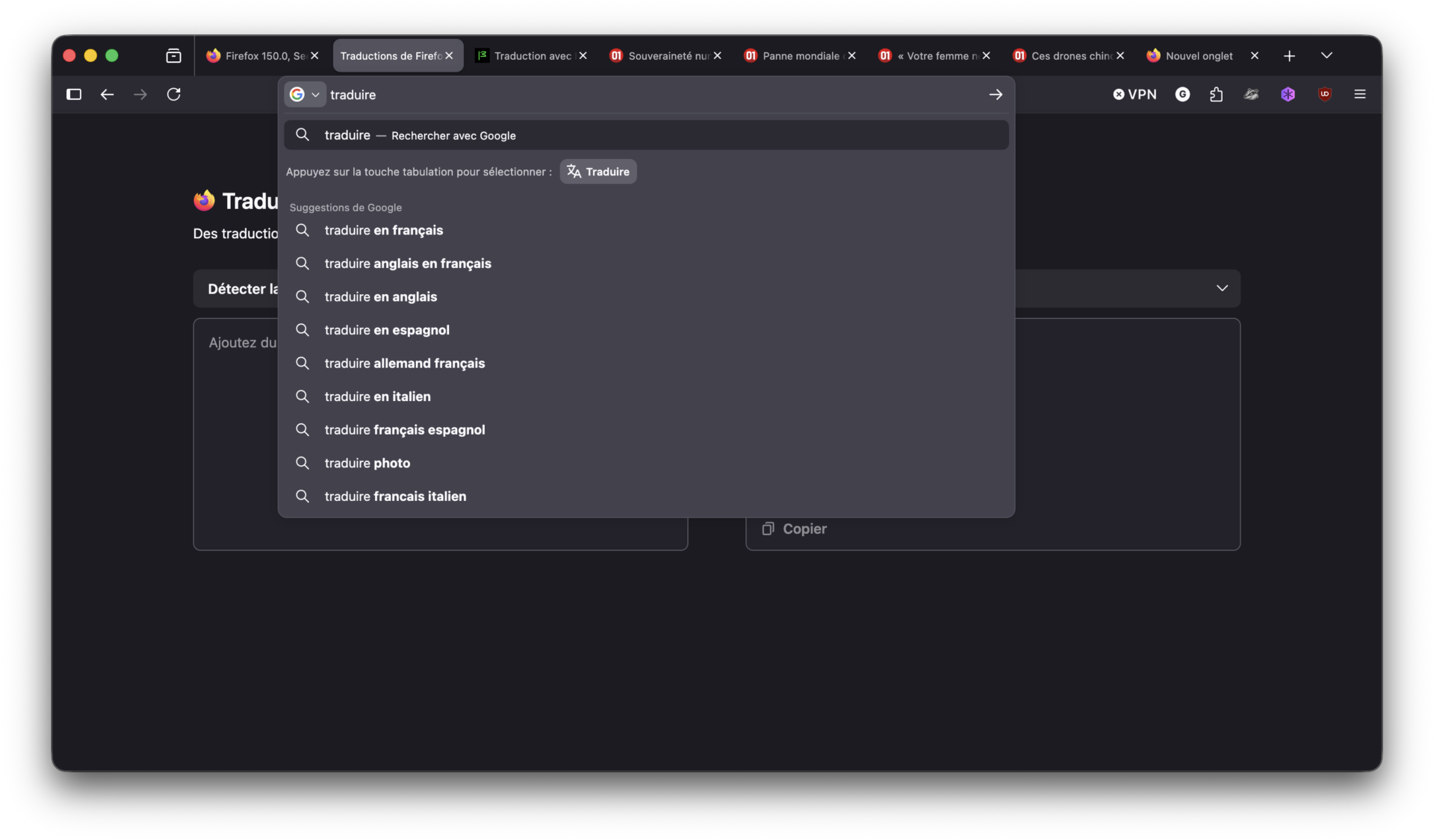The image size is (1434, 840).
Task: Expand the list all tabs chevron
Action: tap(1326, 55)
